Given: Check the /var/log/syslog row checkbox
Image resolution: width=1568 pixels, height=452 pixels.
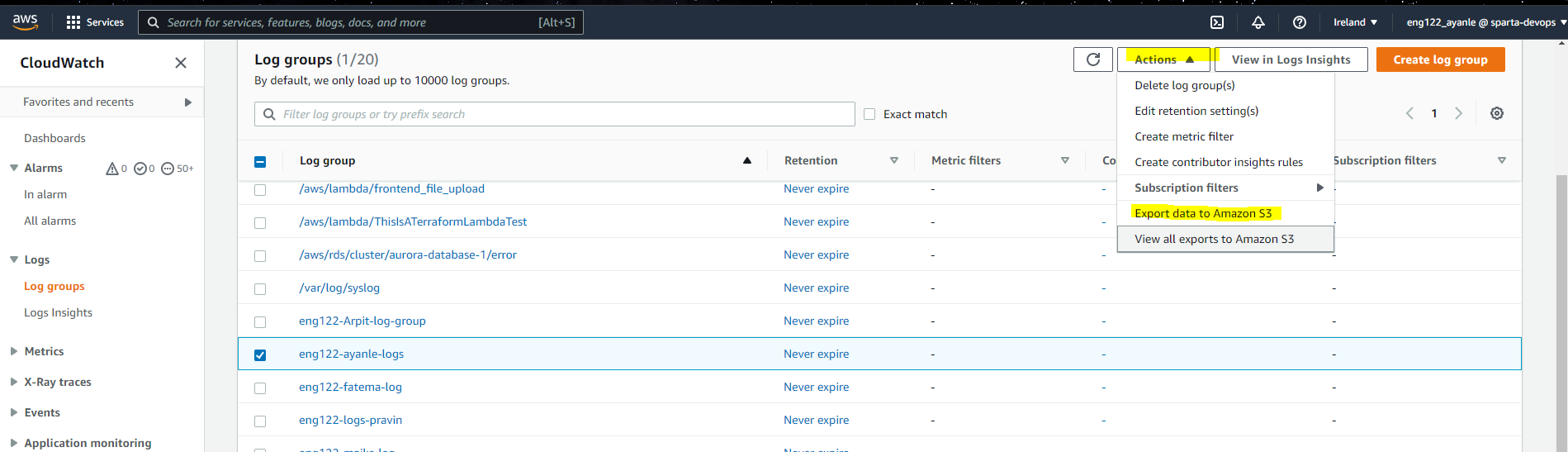Looking at the screenshot, I should click(260, 289).
